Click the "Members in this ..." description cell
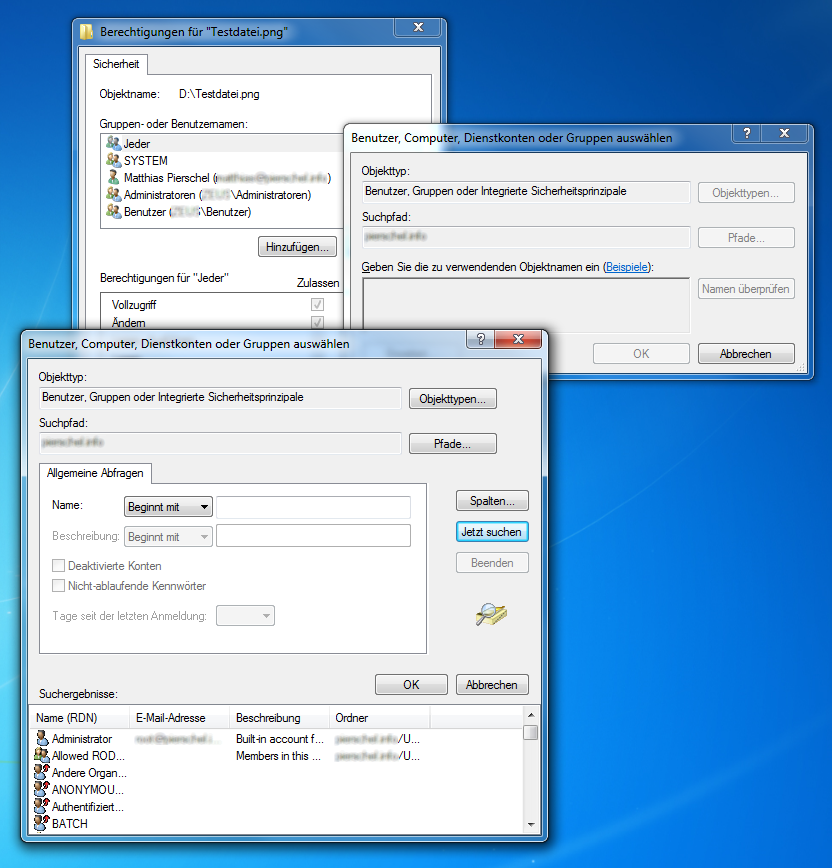Viewport: 832px width, 868px height. pyautogui.click(x=278, y=756)
